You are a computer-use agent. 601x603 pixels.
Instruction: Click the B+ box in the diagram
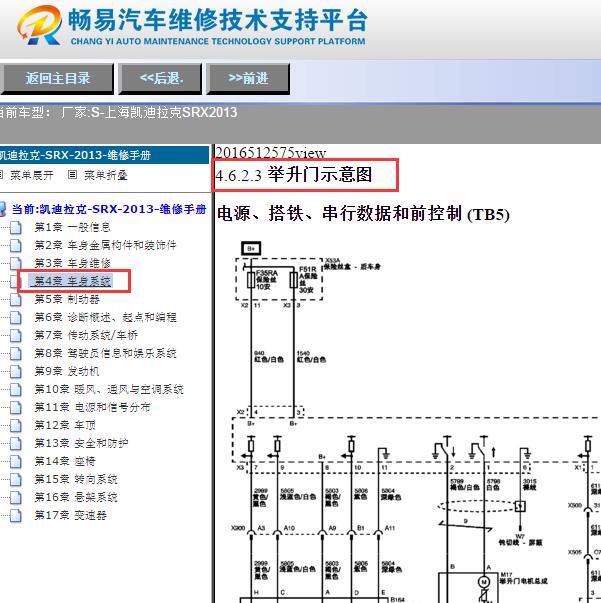click(251, 248)
